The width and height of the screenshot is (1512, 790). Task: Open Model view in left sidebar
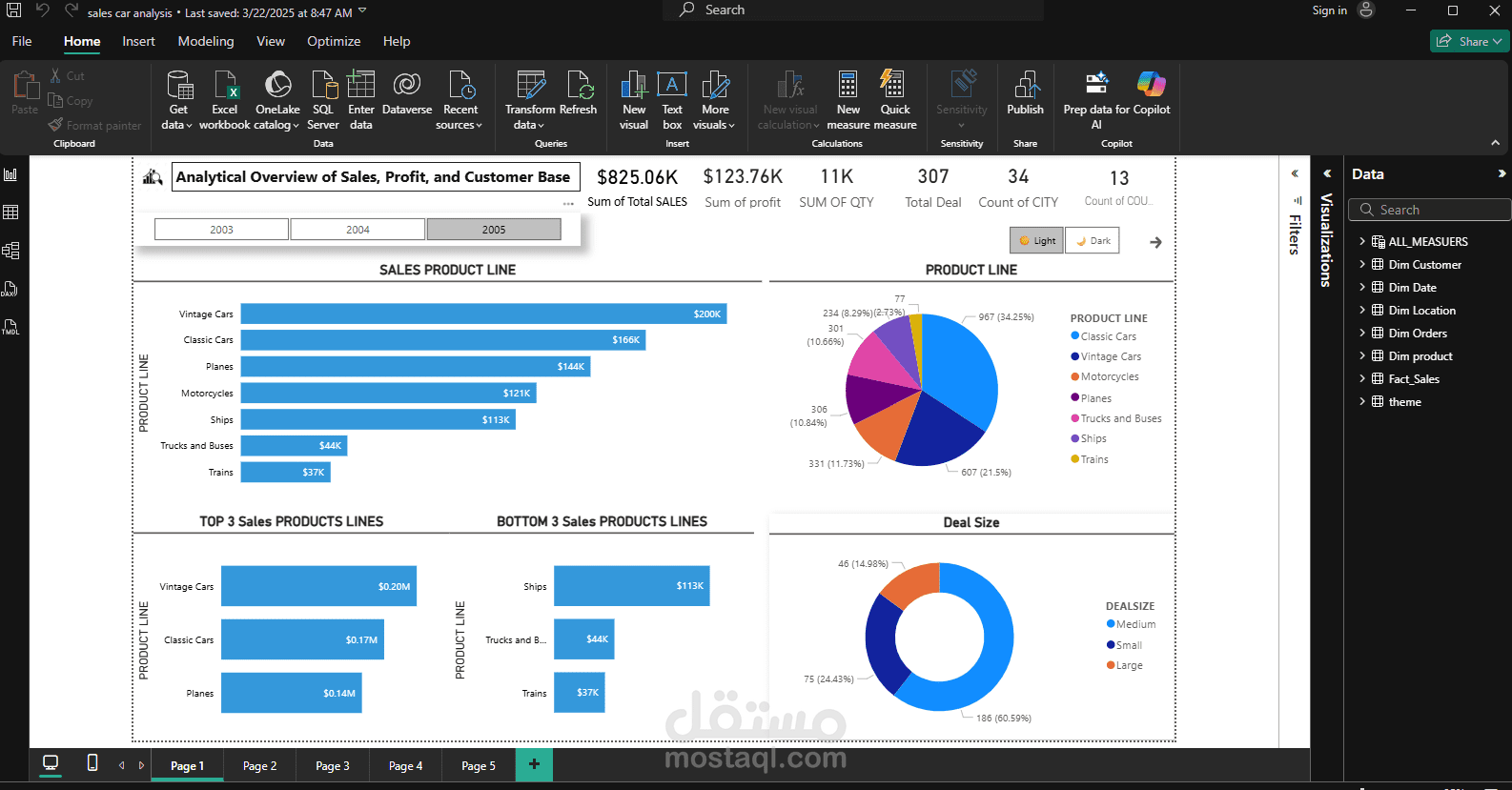click(x=11, y=251)
